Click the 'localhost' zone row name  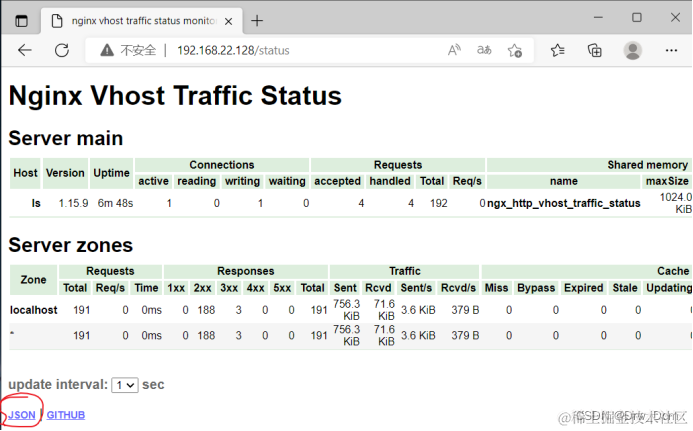pos(34,310)
